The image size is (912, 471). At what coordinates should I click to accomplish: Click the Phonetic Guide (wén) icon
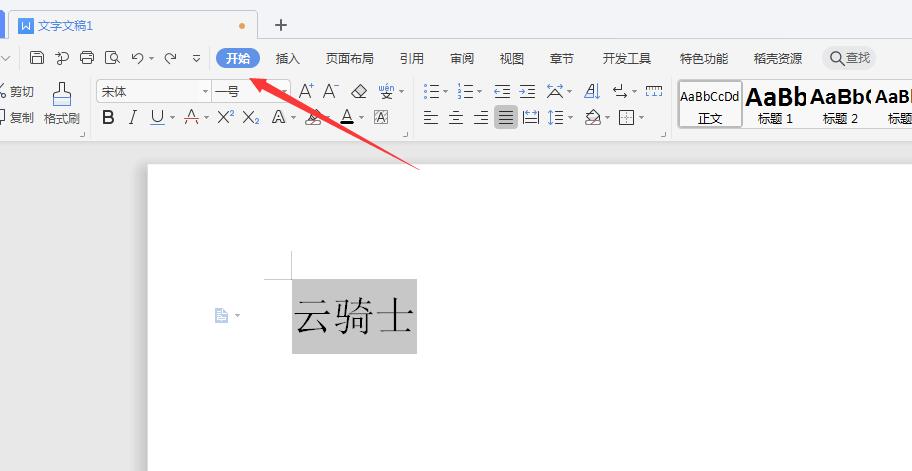(x=386, y=91)
